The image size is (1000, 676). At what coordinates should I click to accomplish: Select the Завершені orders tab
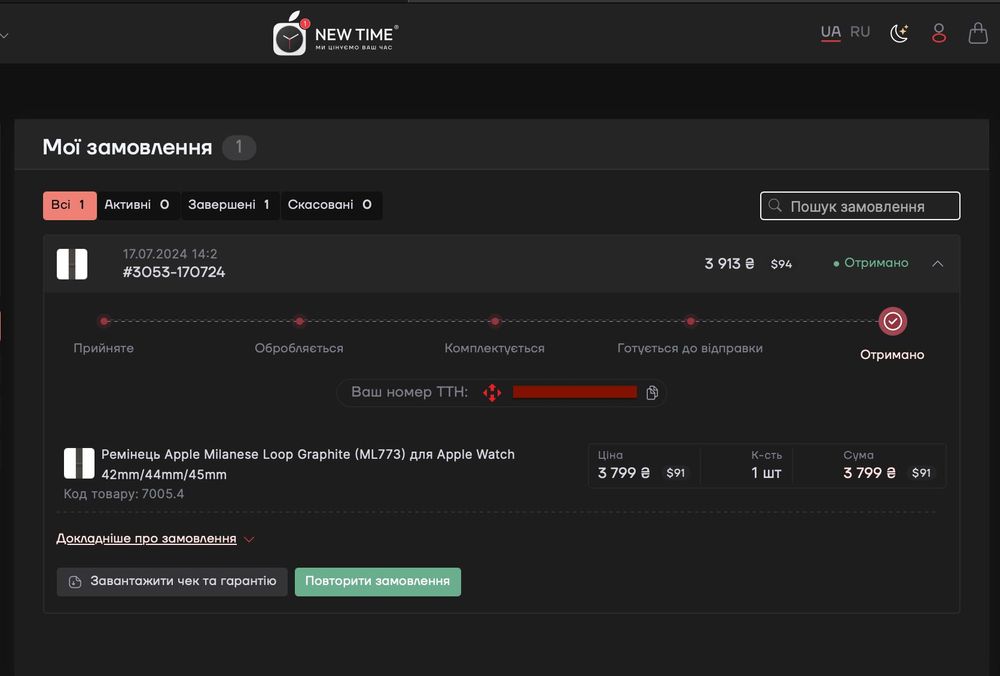click(230, 205)
